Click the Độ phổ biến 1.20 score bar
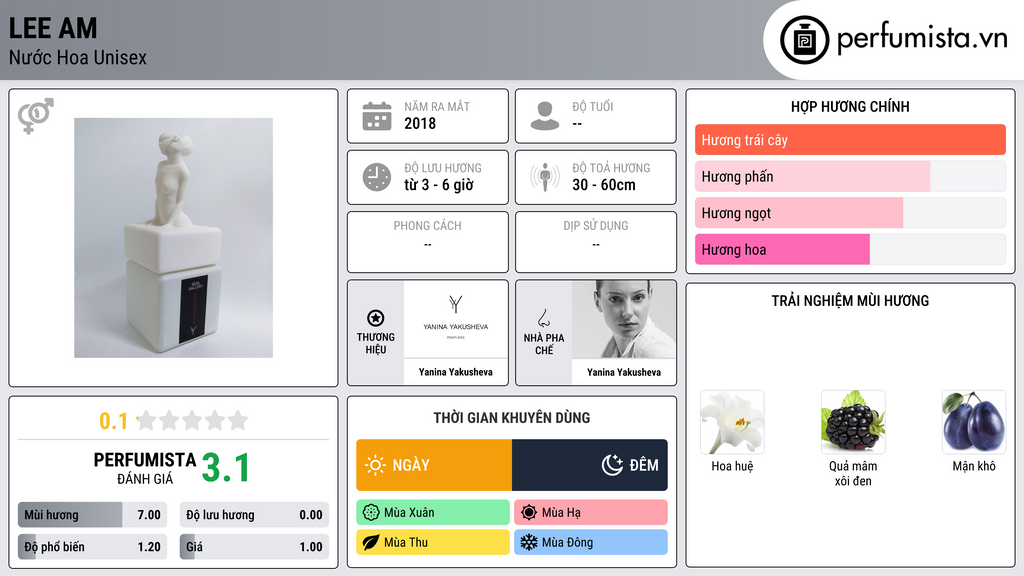The width and height of the screenshot is (1024, 576). pyautogui.click(x=92, y=547)
